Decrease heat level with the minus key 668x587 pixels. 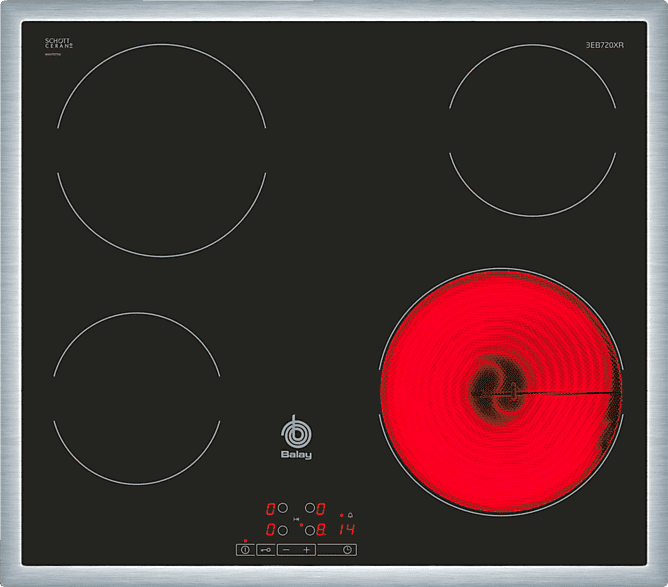(286, 550)
